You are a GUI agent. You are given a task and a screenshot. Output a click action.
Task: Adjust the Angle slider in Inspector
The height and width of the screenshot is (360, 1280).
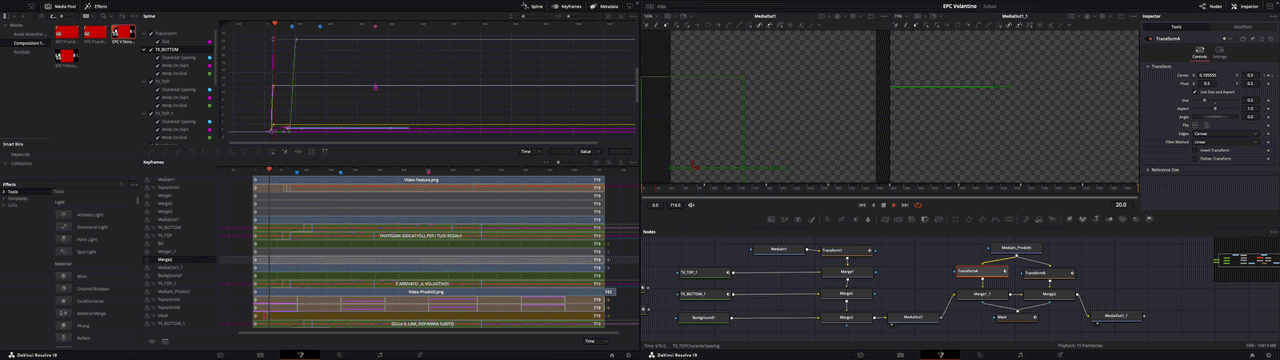click(x=1216, y=116)
